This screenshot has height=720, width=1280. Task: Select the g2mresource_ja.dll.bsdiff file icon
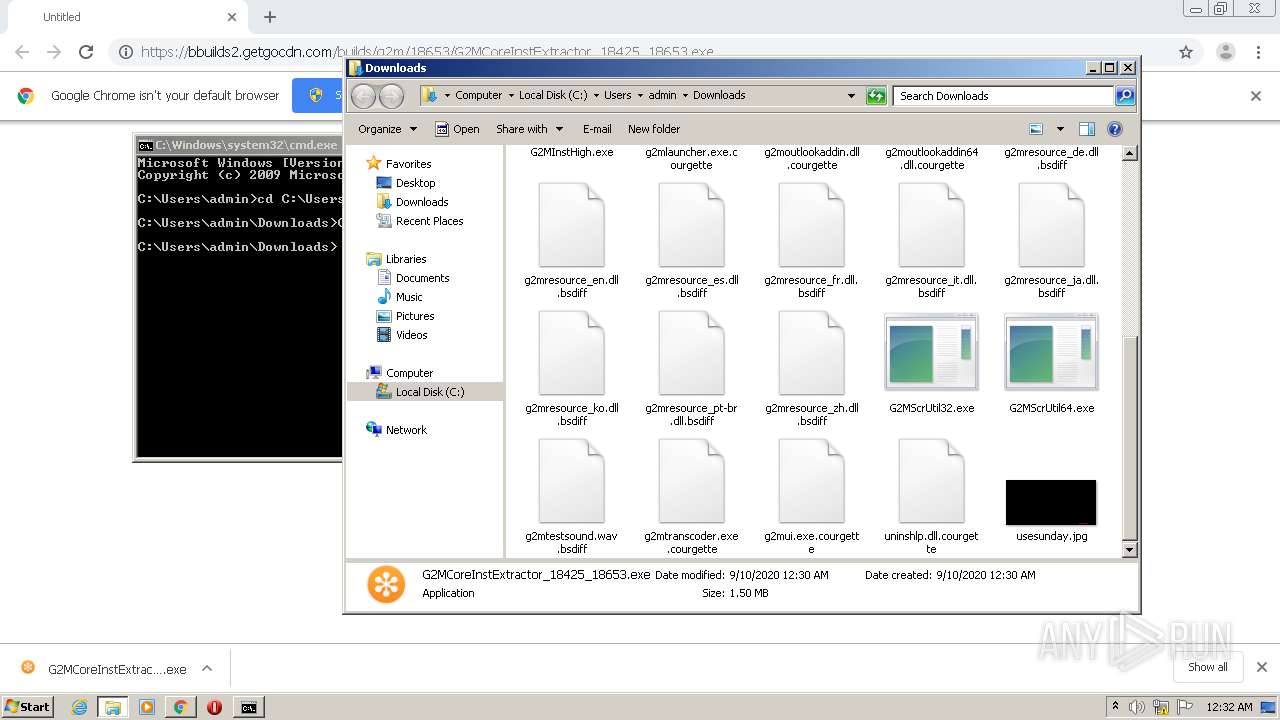(x=1051, y=225)
